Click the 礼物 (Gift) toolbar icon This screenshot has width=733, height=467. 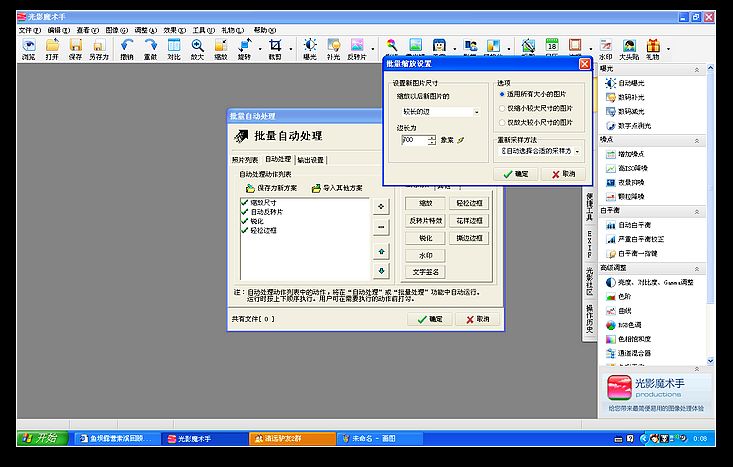tap(653, 49)
